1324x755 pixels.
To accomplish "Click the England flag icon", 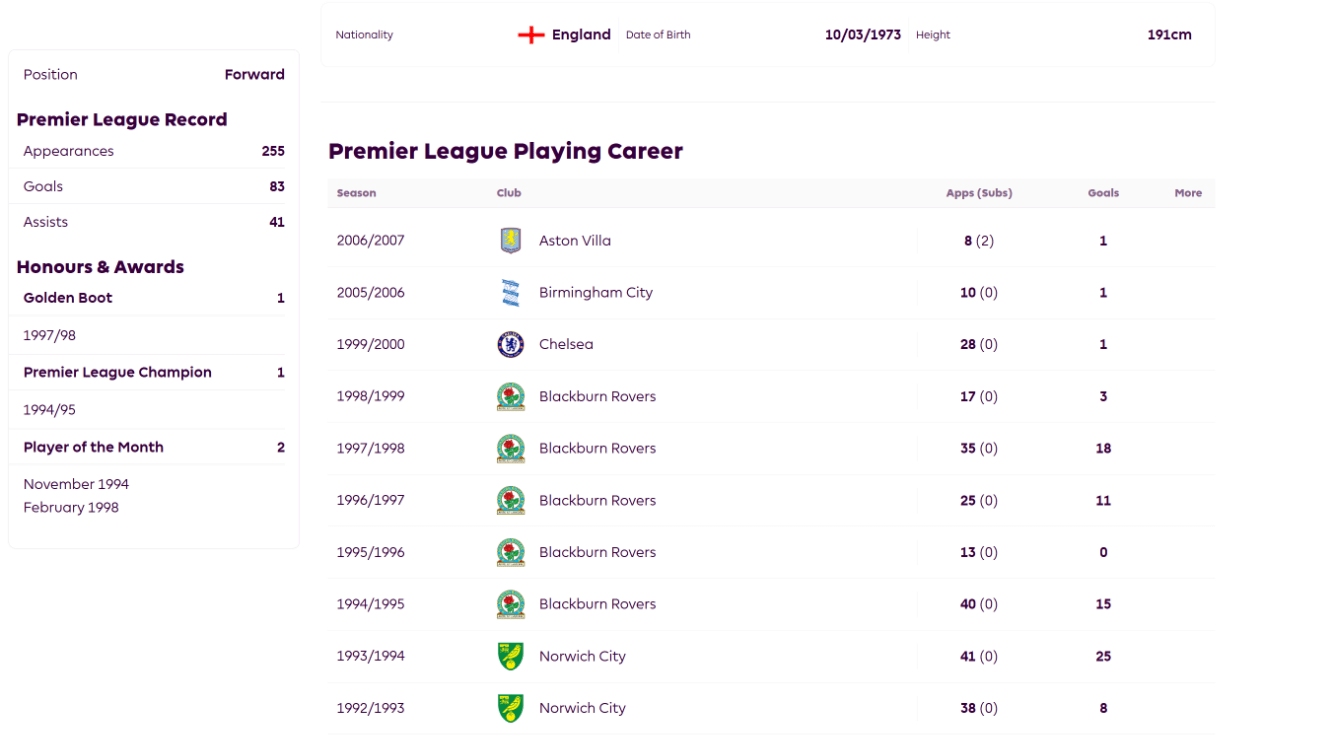I will (531, 35).
